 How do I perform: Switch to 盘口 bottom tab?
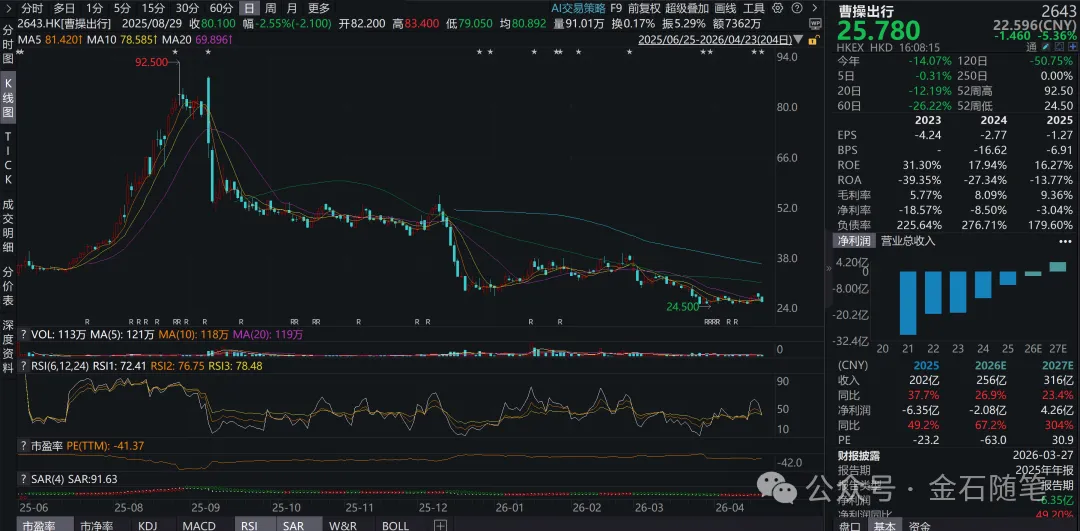849,525
